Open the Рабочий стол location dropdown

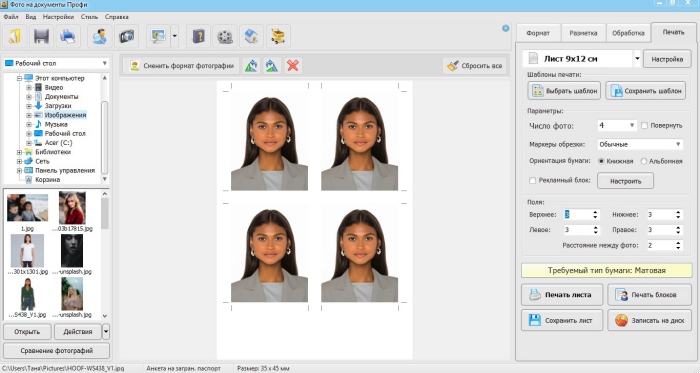[104, 63]
